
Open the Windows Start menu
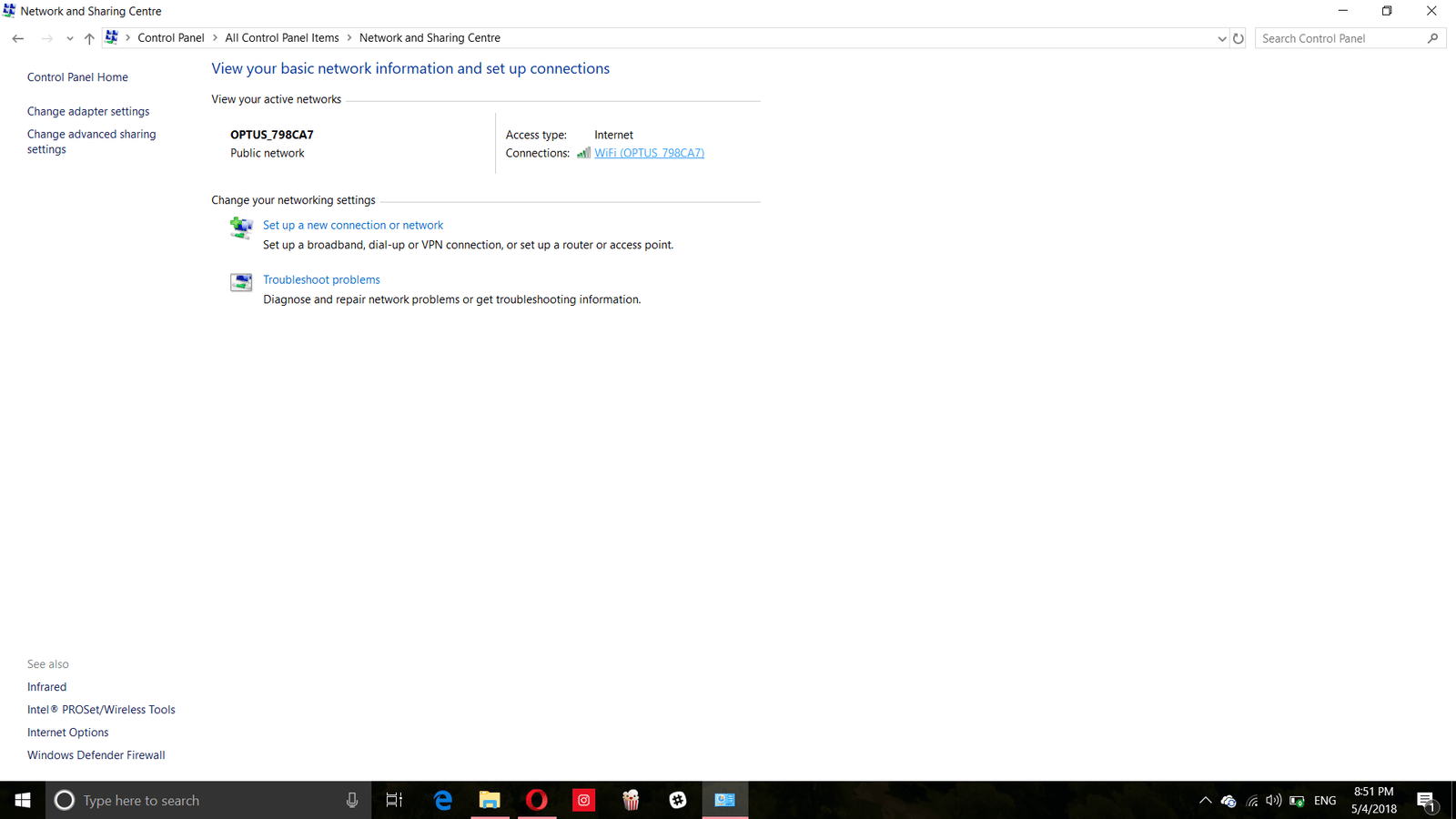tap(23, 800)
